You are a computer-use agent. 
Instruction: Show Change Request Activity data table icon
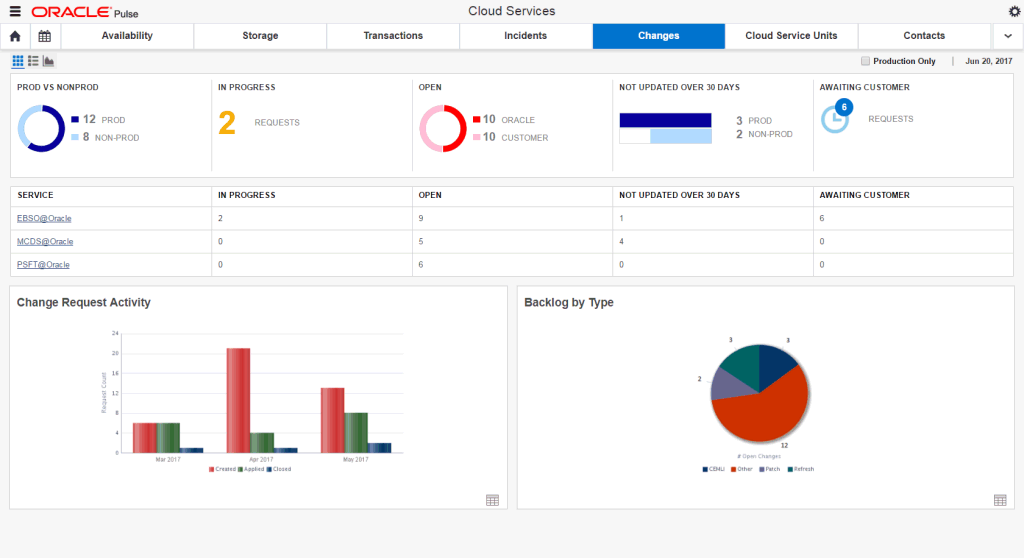(492, 500)
